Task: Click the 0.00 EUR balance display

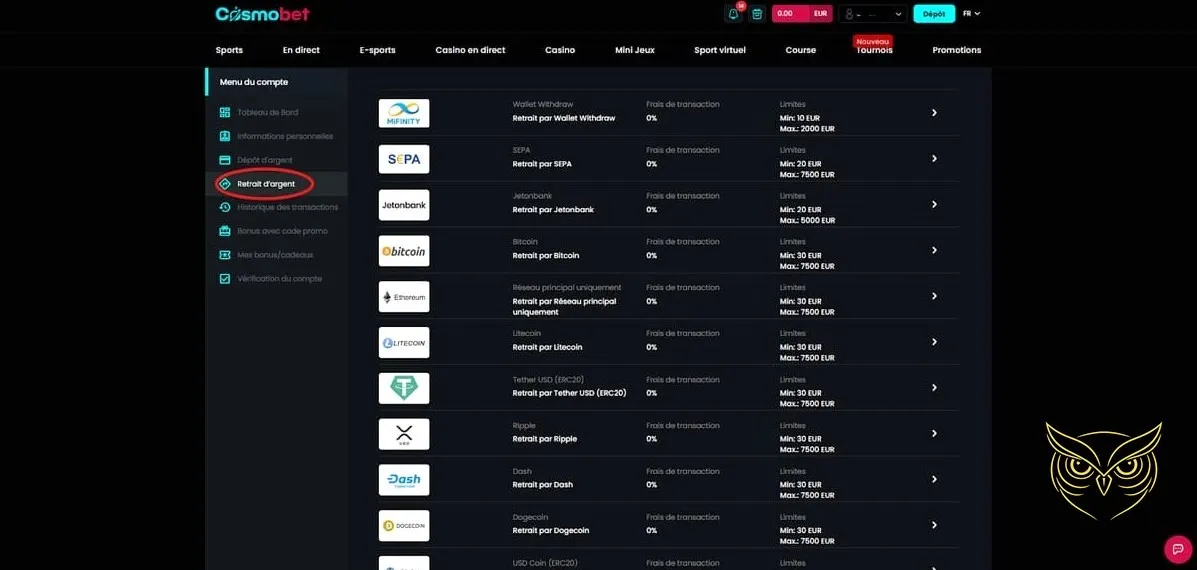Action: pos(801,14)
